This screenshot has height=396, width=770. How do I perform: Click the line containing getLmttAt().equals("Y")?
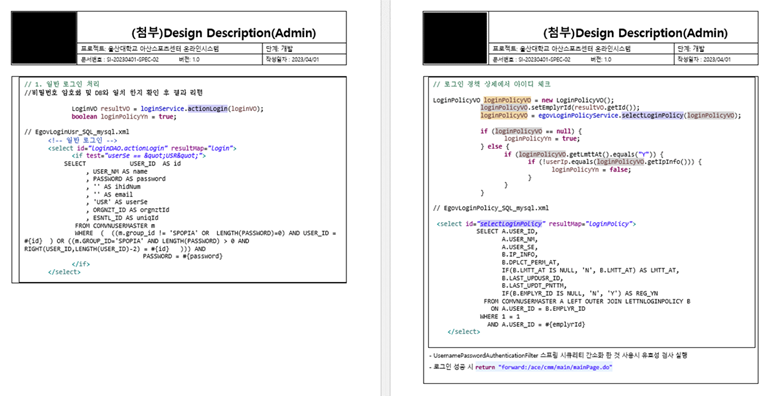pyautogui.click(x=583, y=154)
